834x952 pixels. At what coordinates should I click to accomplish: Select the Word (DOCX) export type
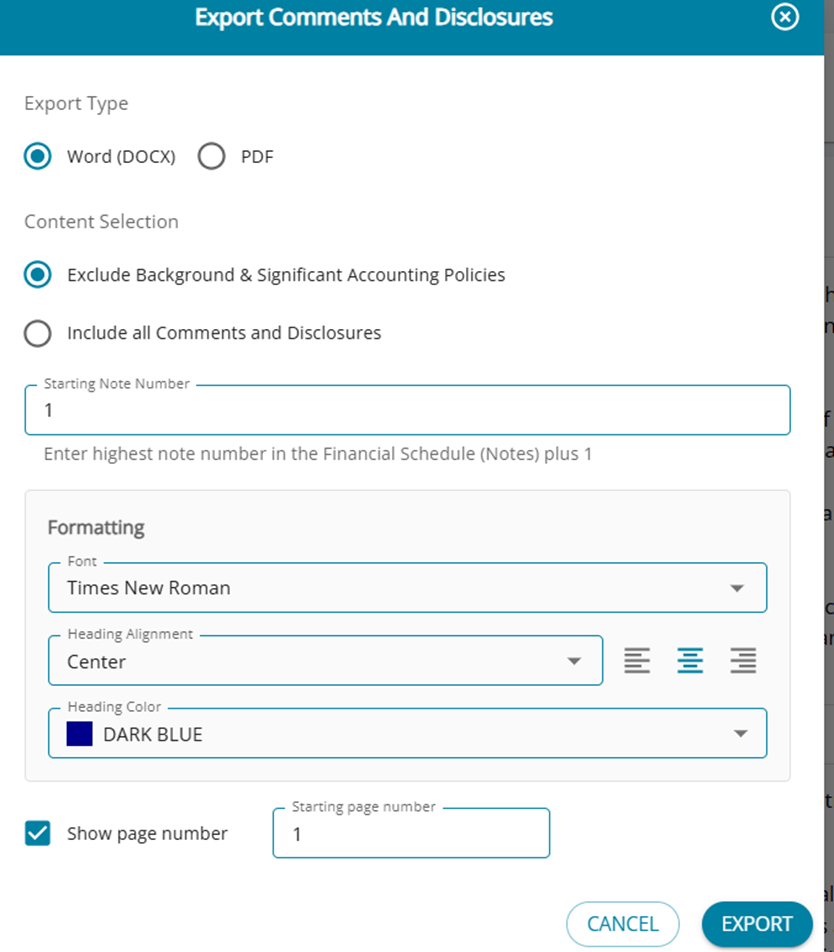(x=38, y=157)
